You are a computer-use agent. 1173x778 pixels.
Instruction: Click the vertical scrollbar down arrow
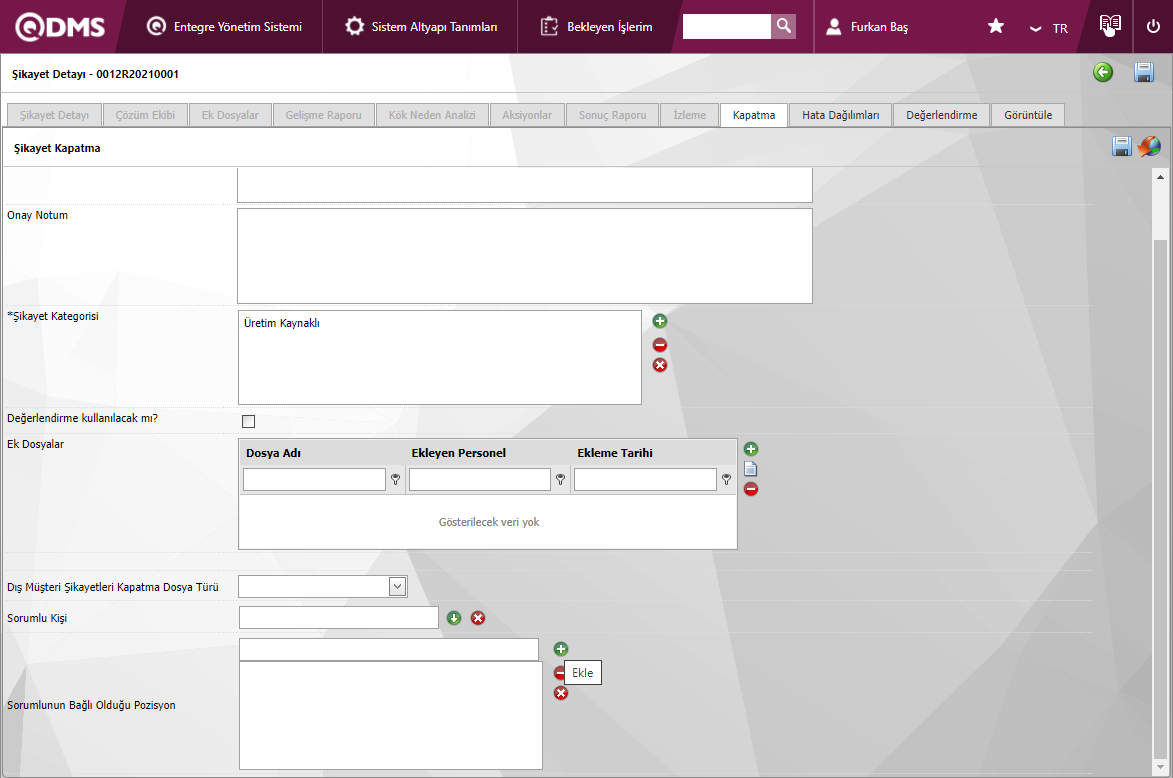(x=1160, y=767)
